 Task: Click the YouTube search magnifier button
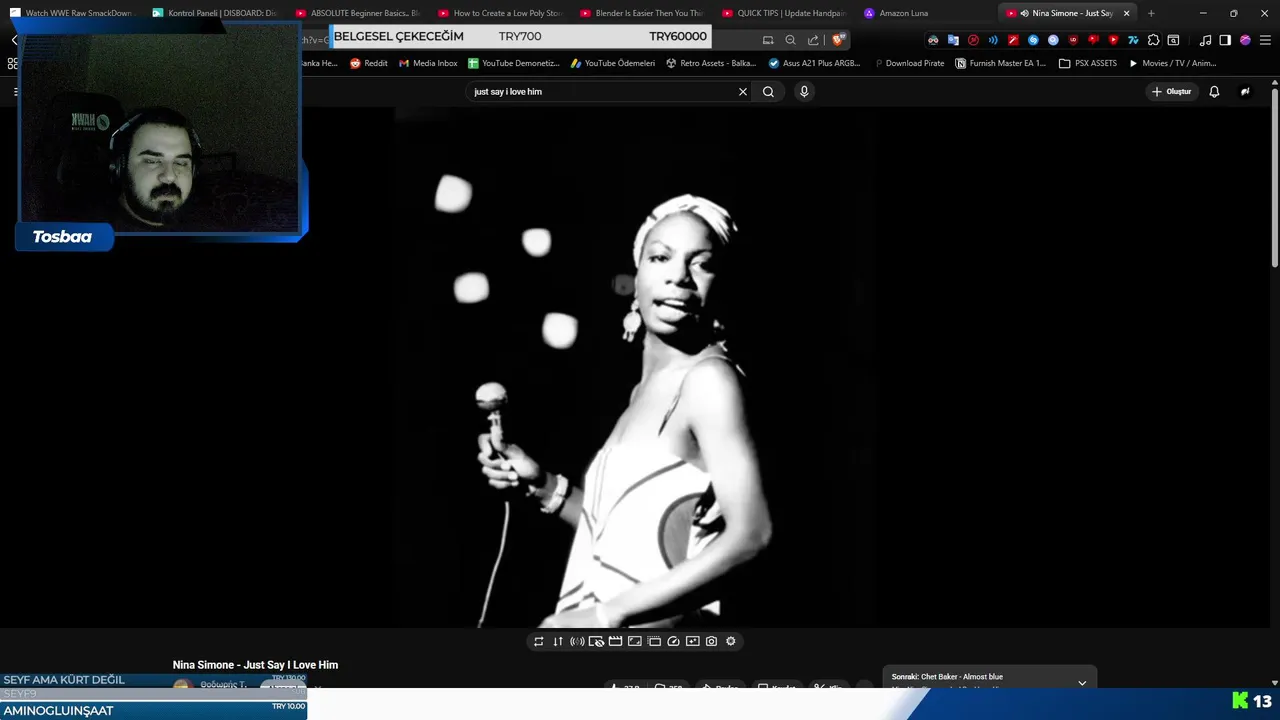pos(768,91)
